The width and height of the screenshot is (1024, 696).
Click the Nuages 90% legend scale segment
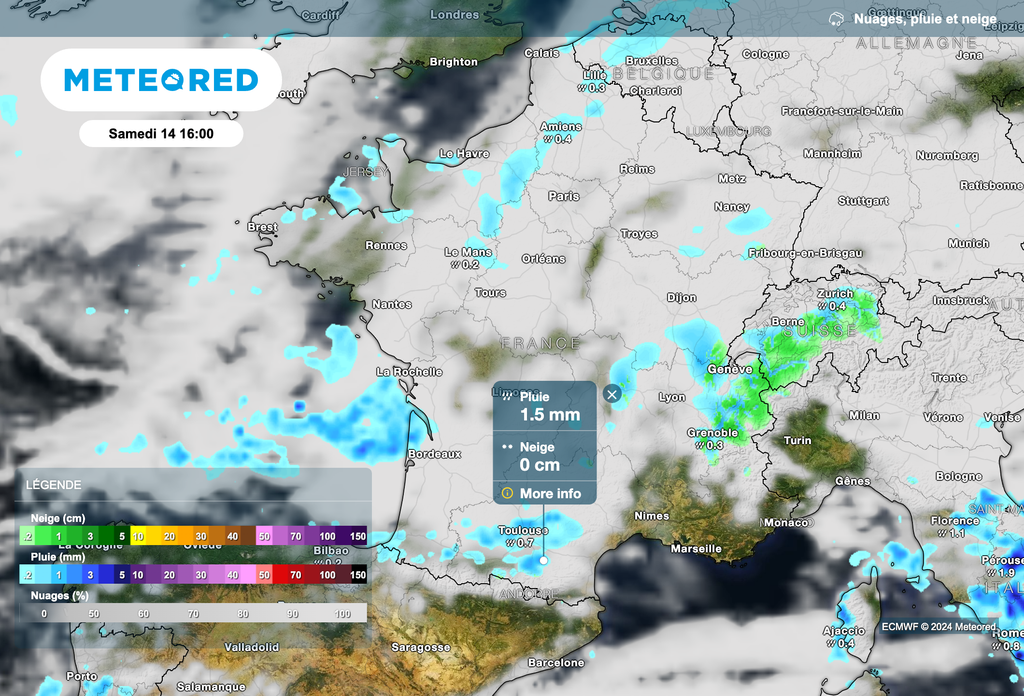click(x=293, y=613)
